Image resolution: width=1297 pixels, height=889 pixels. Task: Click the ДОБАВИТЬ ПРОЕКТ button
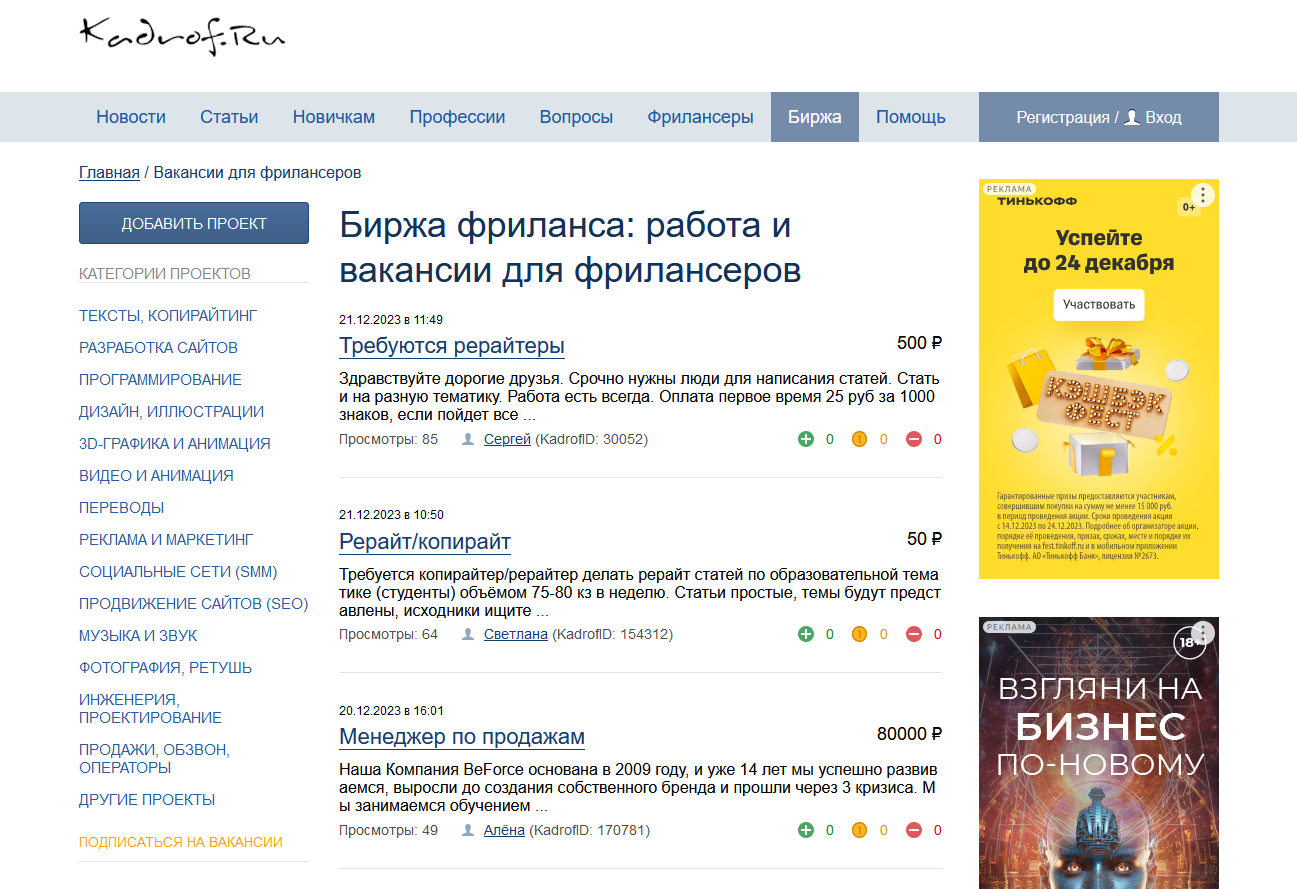[x=194, y=223]
